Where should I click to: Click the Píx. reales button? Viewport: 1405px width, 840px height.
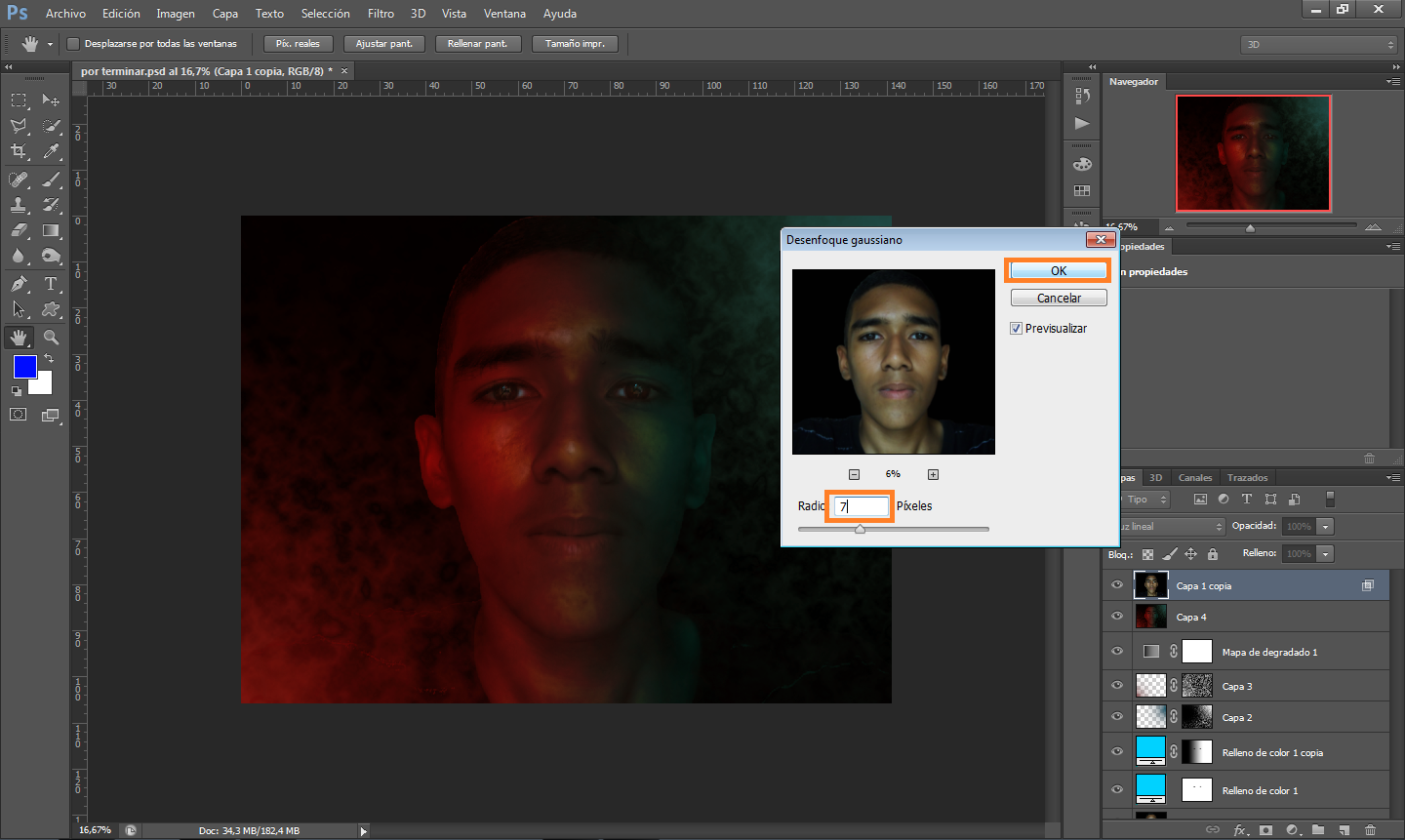[299, 44]
